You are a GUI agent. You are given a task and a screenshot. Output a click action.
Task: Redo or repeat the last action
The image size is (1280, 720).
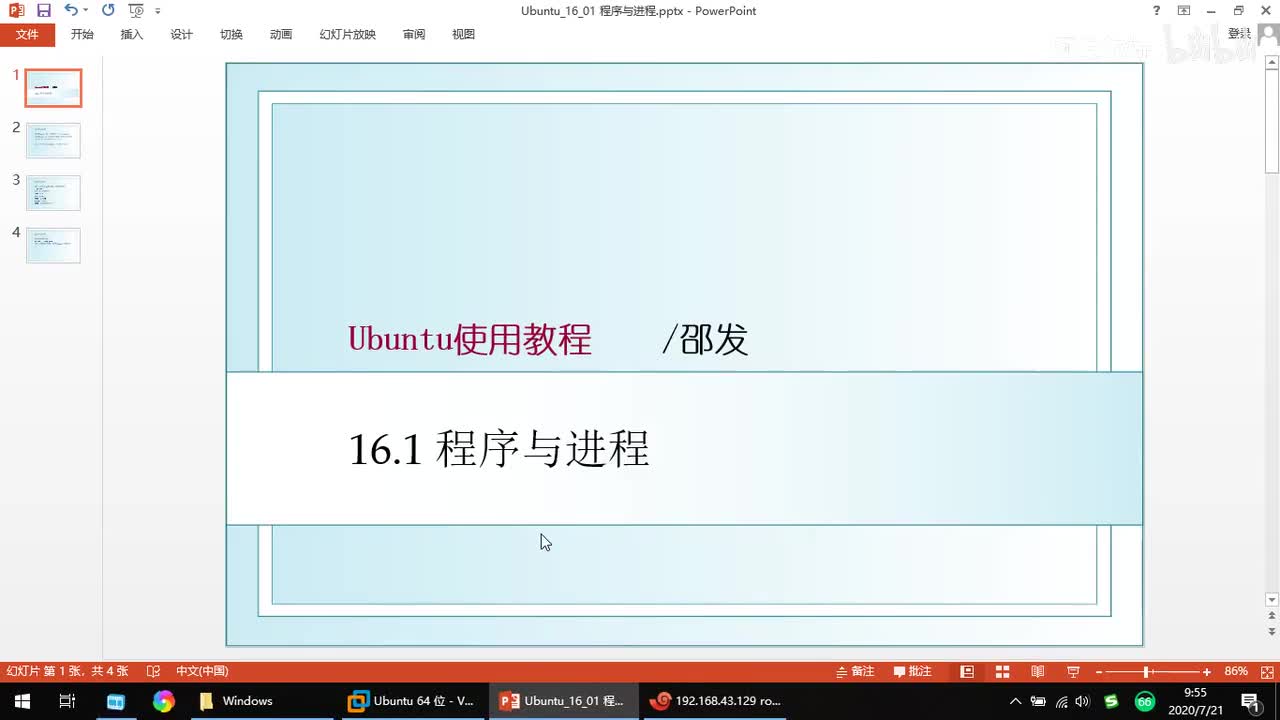tap(108, 11)
